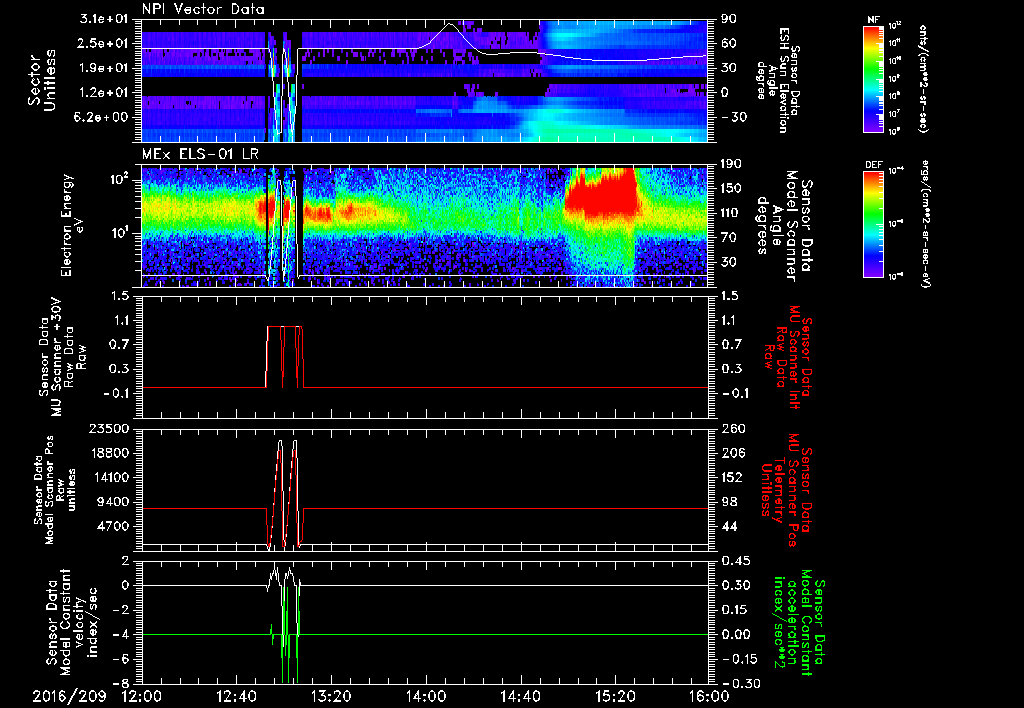Image resolution: width=1024 pixels, height=708 pixels.
Task: Click the "206" telemetry tick value
Action: (x=731, y=453)
